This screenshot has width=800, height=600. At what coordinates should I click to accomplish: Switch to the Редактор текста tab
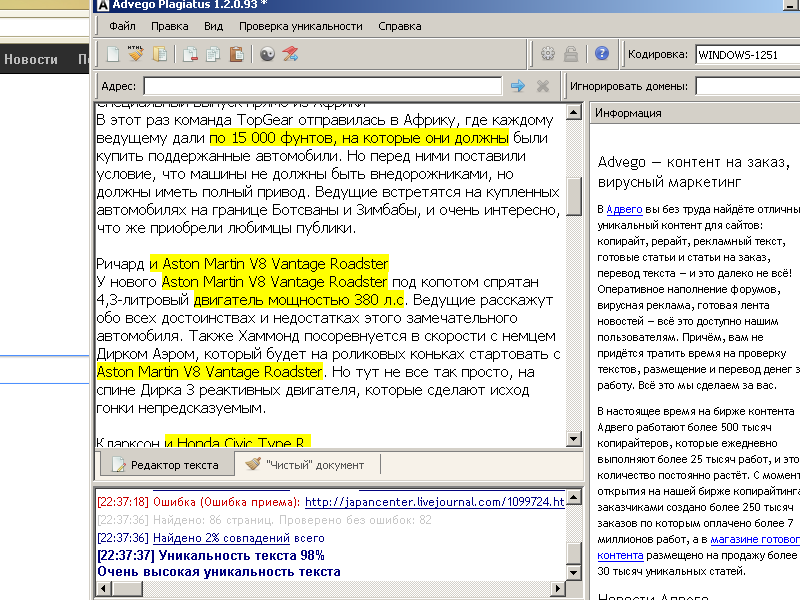(165, 465)
